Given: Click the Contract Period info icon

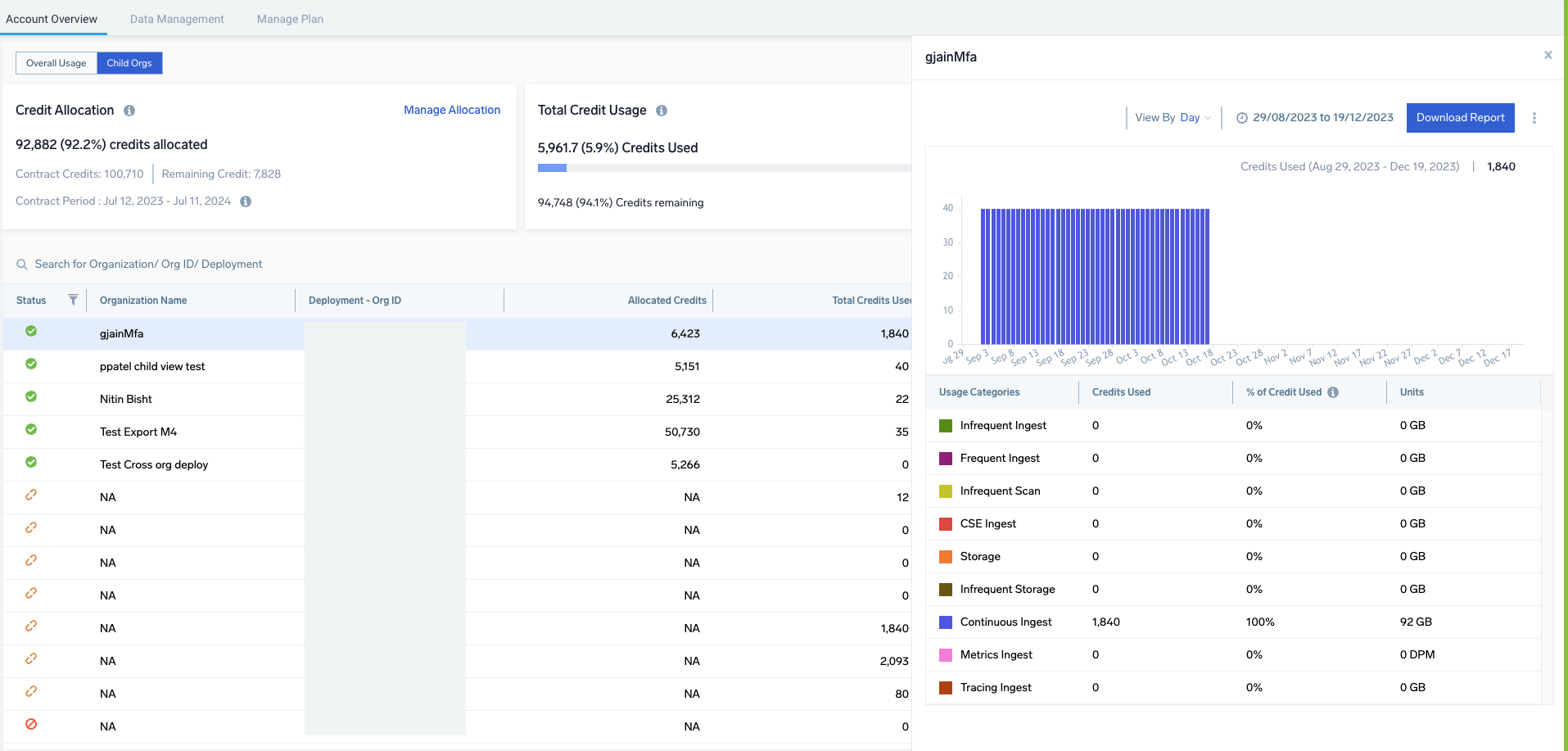Looking at the screenshot, I should 246,201.
